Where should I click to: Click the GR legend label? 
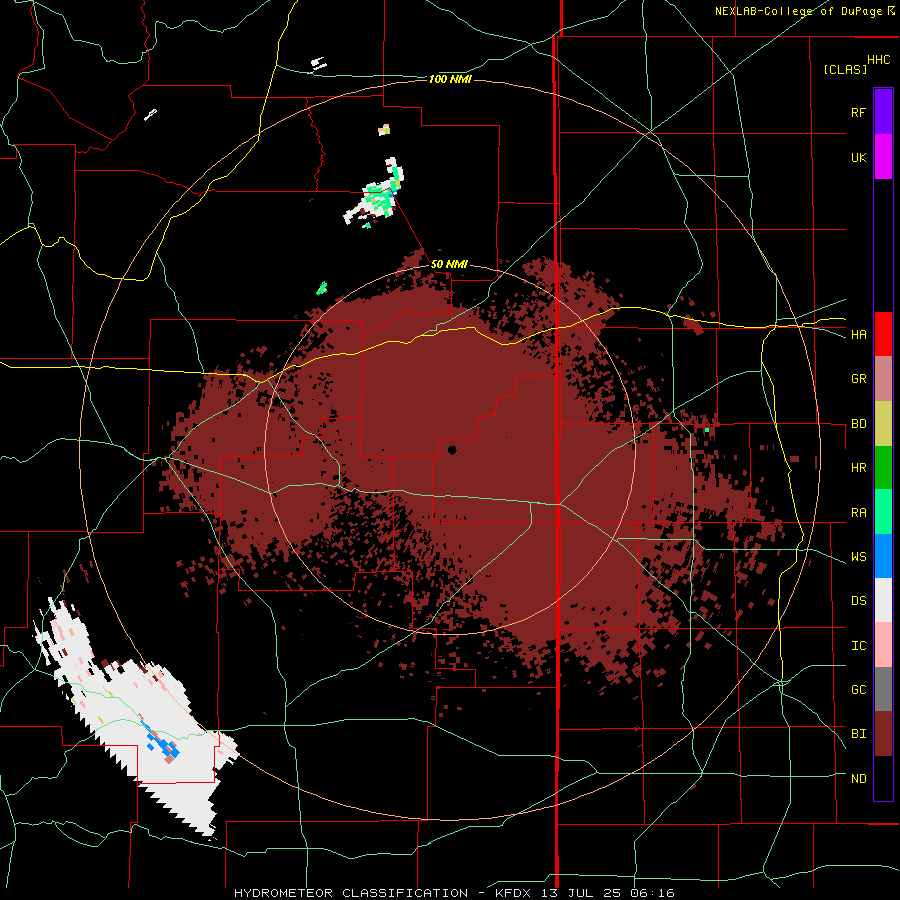pyautogui.click(x=858, y=379)
